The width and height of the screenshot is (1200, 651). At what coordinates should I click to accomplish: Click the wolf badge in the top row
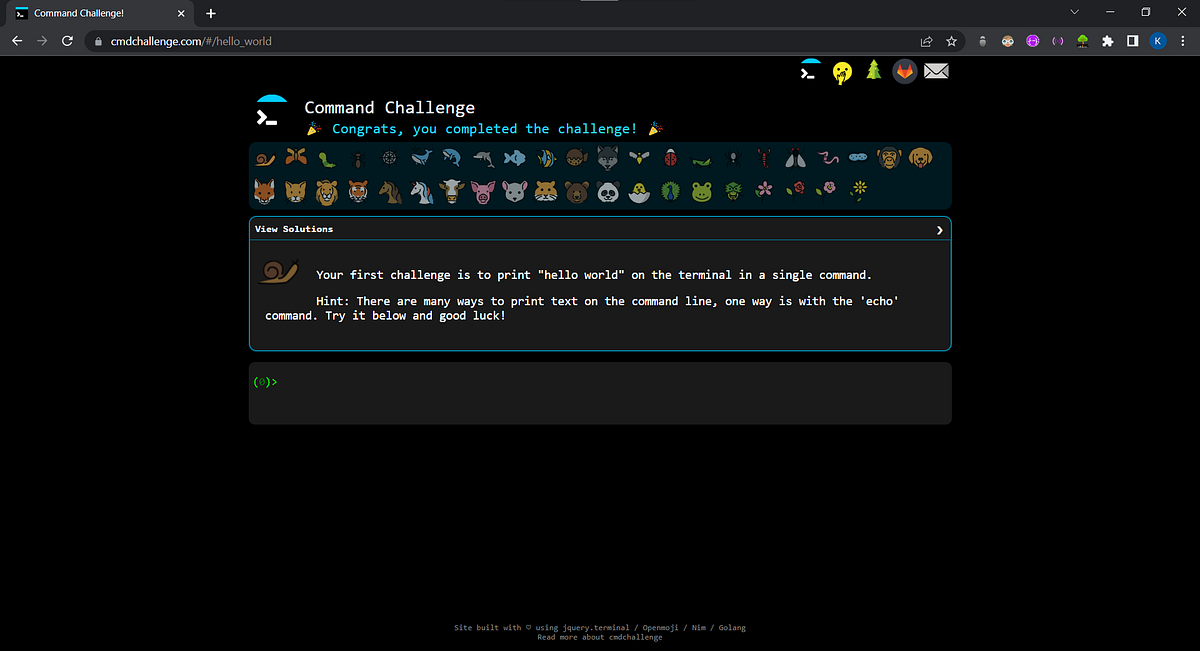pos(608,157)
